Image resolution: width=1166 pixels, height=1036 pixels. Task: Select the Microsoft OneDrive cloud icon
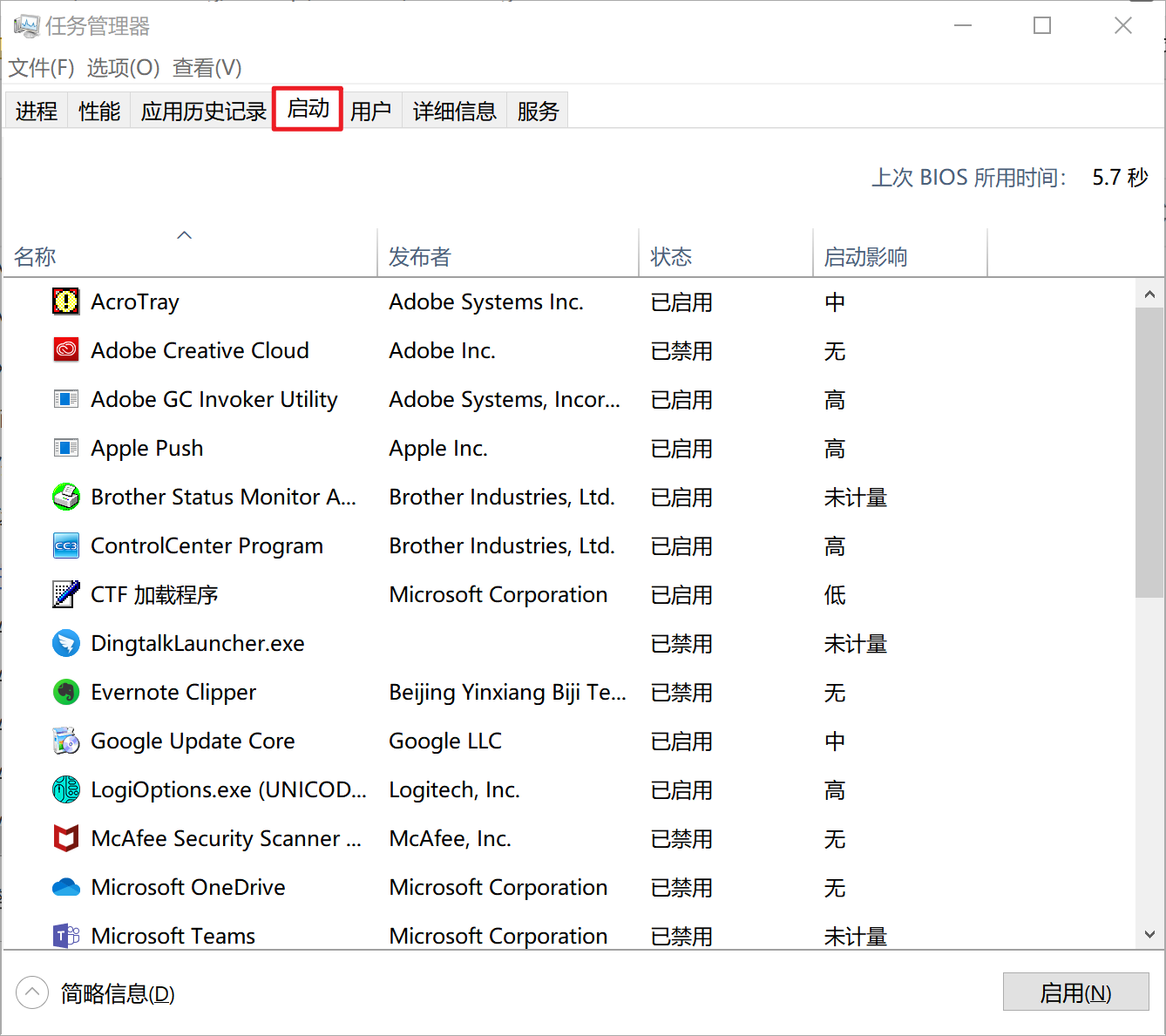tap(66, 887)
